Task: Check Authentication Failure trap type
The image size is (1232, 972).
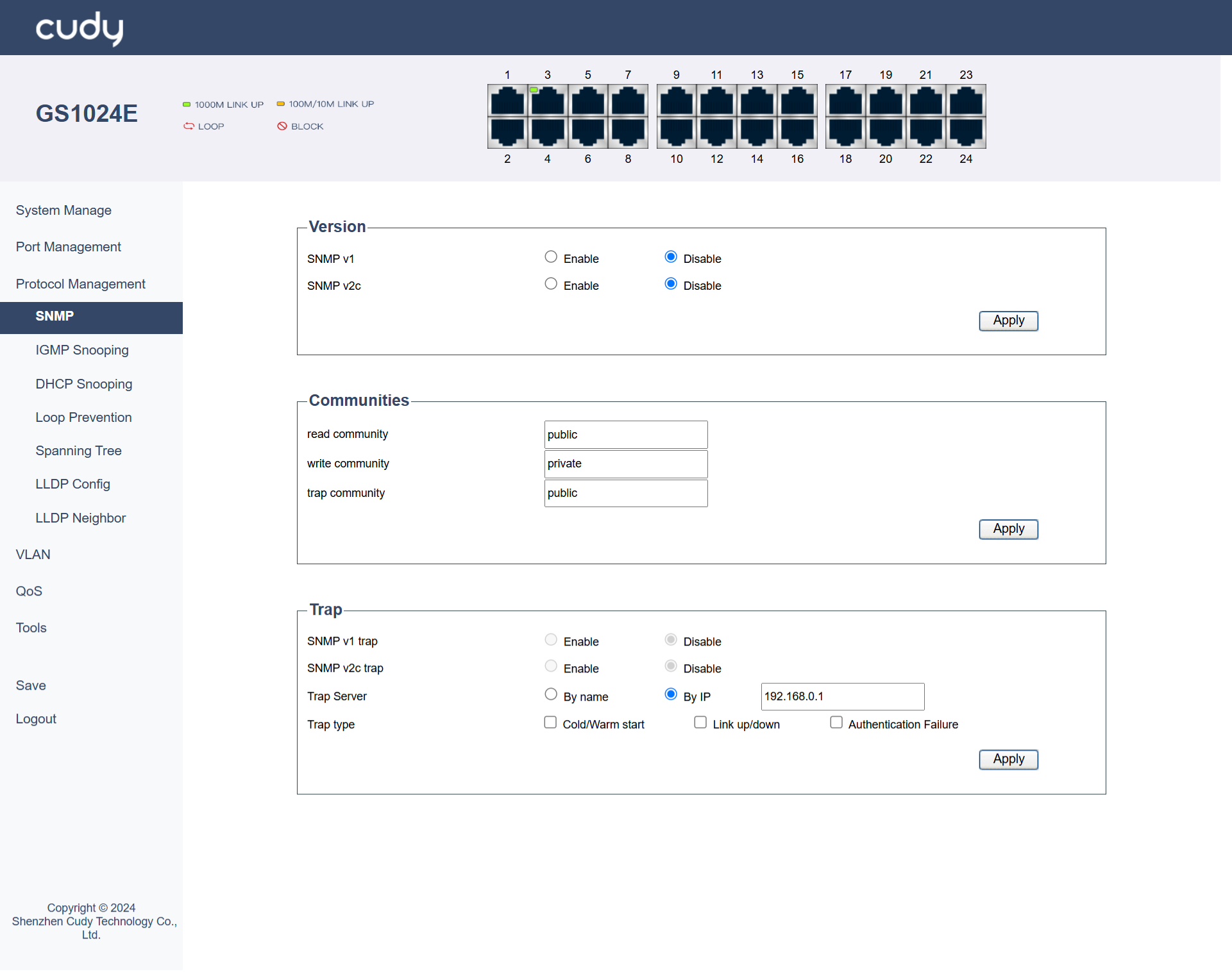Action: click(x=836, y=723)
